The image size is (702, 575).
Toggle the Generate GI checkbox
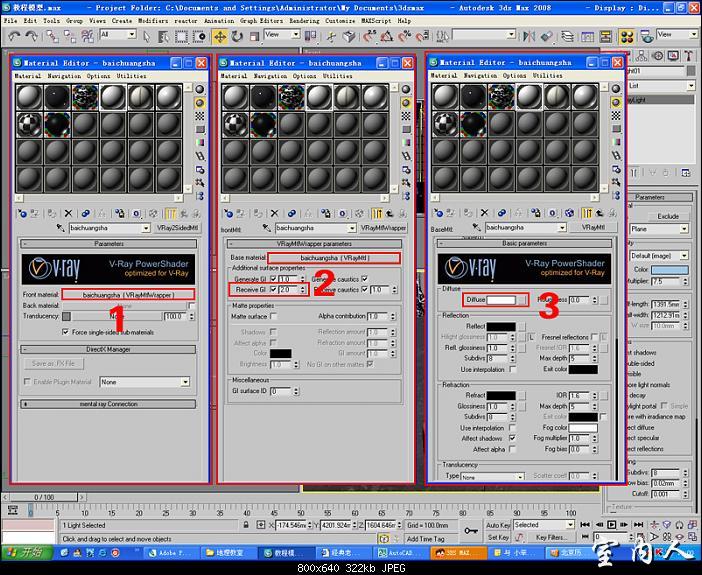click(x=273, y=279)
